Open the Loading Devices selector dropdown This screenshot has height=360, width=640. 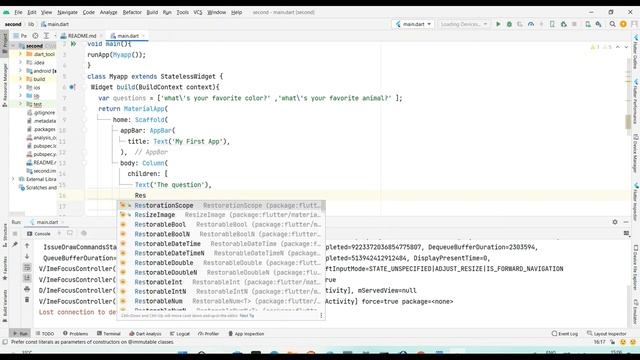click(x=463, y=24)
